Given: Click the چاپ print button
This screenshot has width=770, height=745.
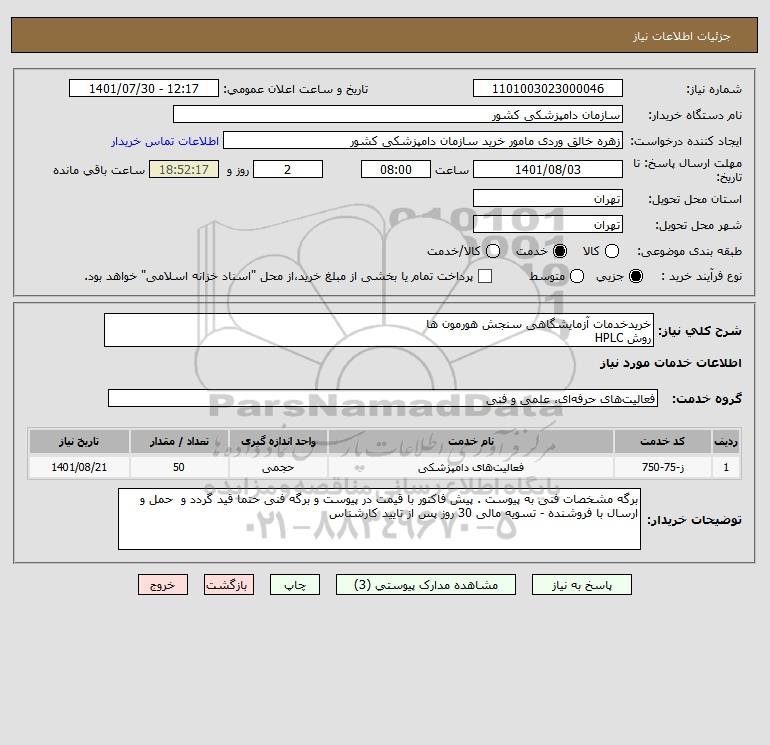Looking at the screenshot, I should (295, 585).
